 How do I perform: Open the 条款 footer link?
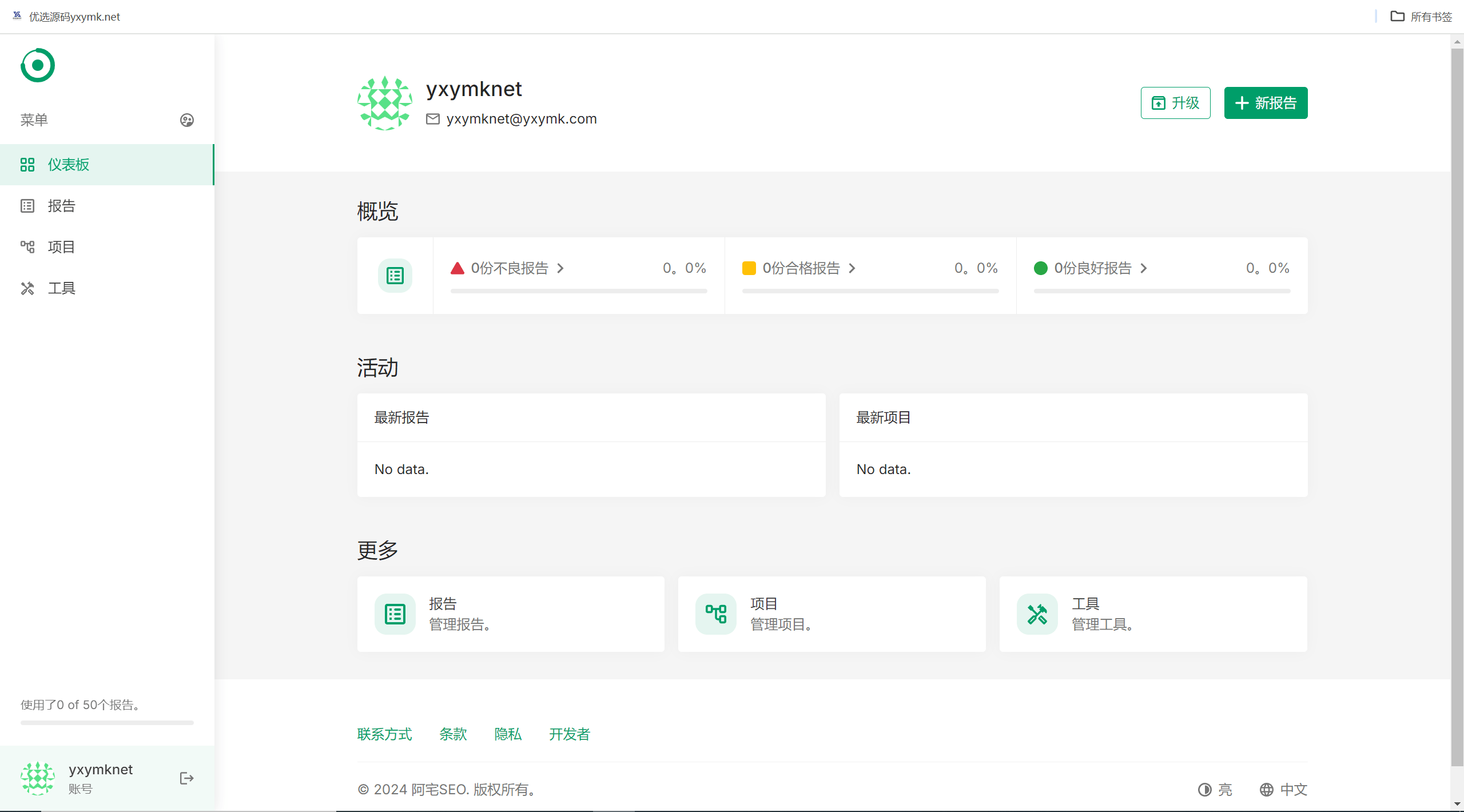coord(453,734)
